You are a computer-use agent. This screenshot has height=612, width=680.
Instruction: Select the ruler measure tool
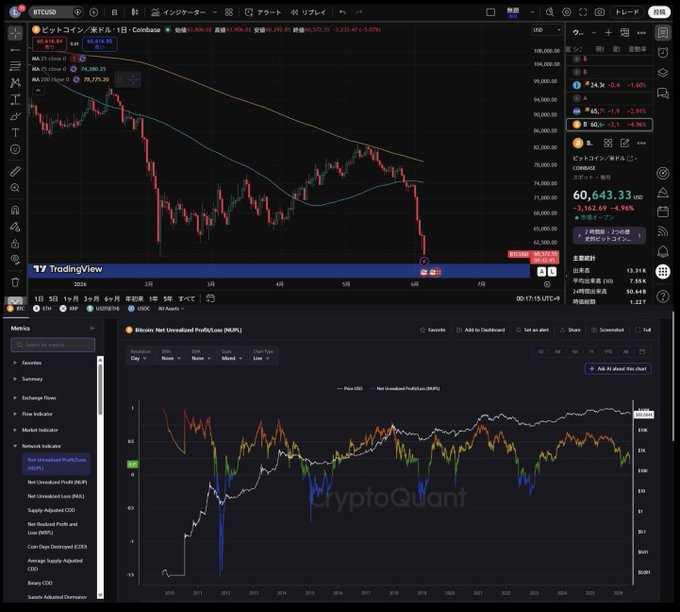[x=15, y=172]
